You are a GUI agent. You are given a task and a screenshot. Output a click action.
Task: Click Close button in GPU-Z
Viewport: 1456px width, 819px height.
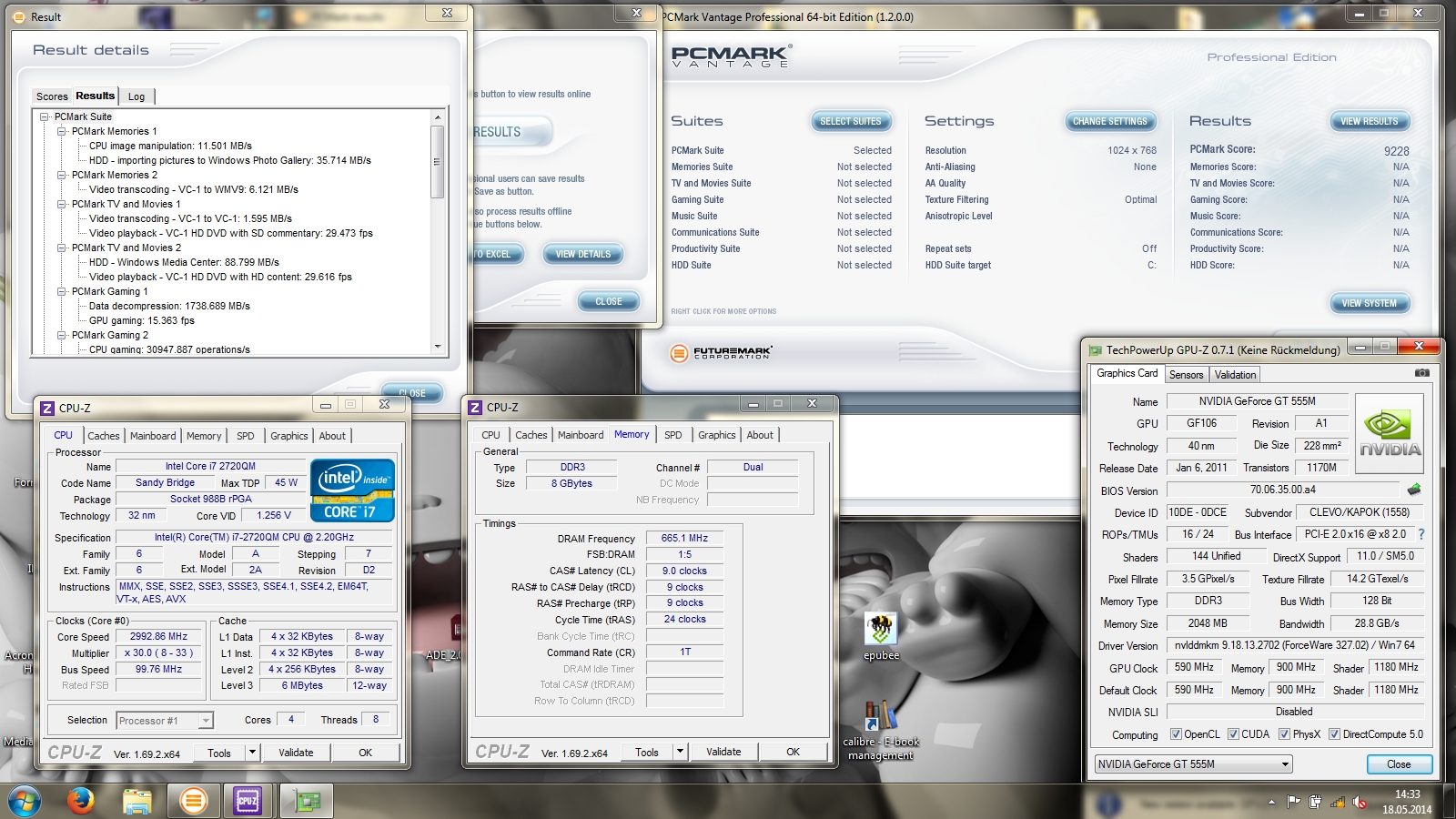point(1399,764)
